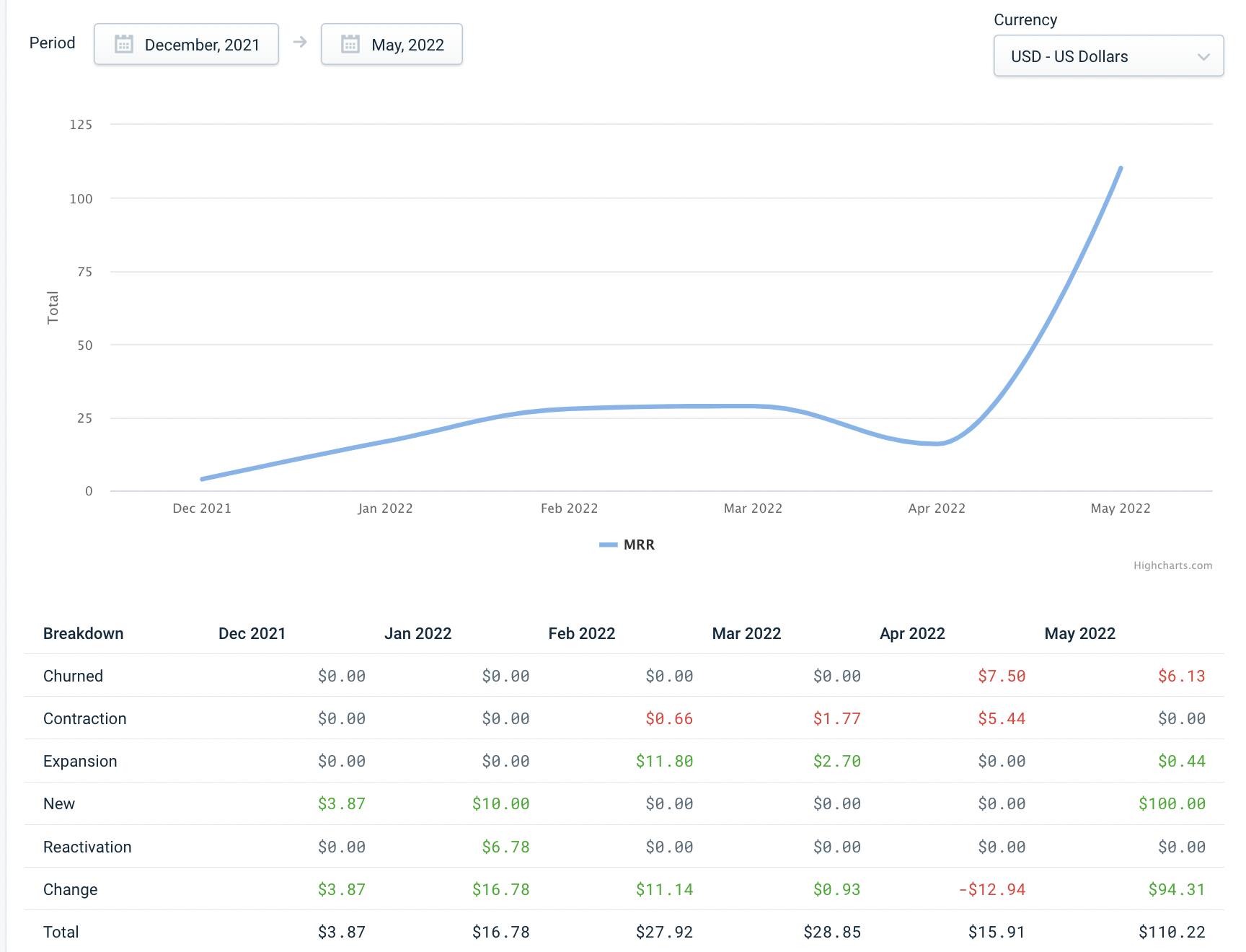Viewport: 1246px width, 952px height.
Task: Select the Breakdown column header
Action: [84, 634]
